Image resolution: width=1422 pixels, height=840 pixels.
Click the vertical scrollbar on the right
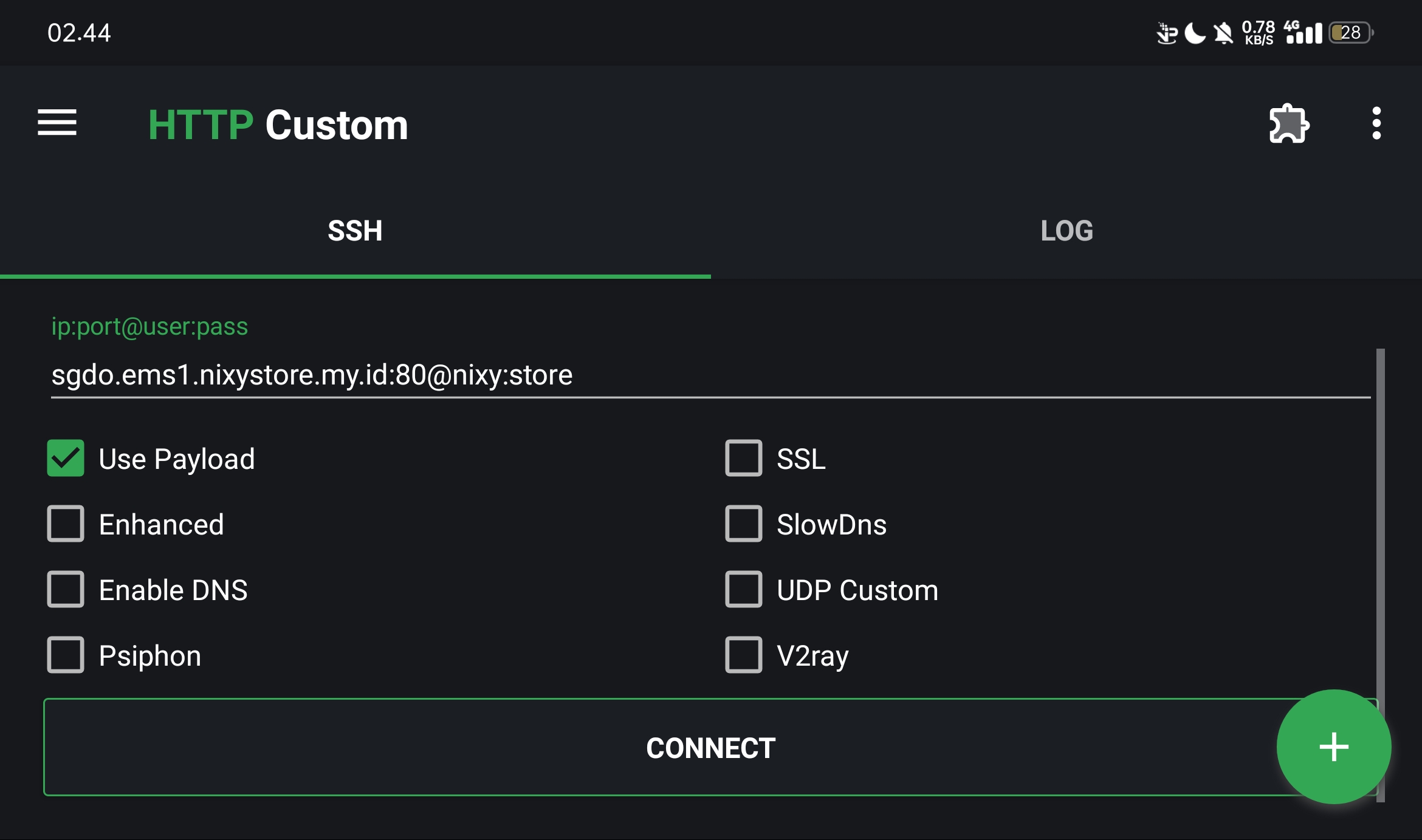click(1380, 547)
